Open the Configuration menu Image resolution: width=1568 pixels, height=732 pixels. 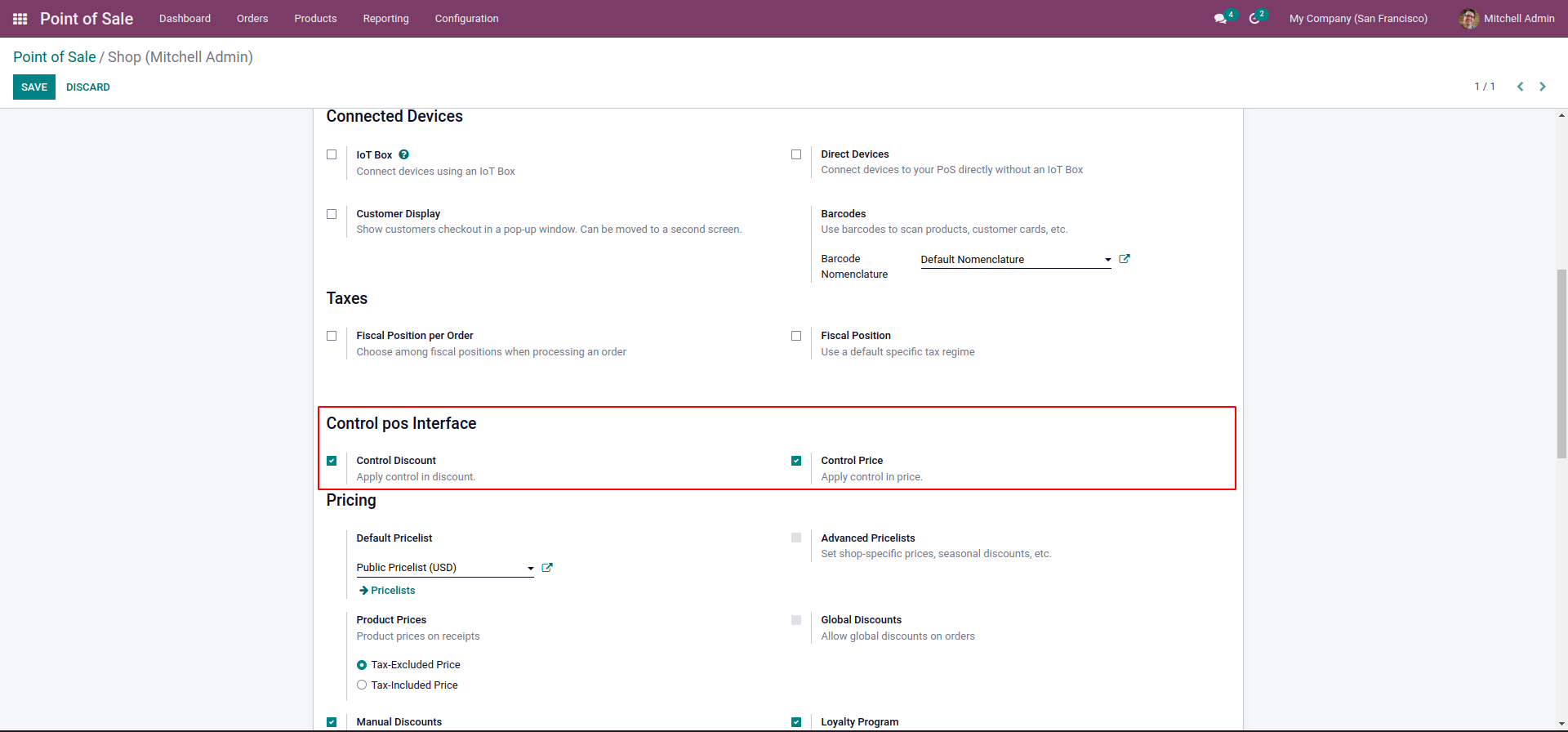(x=466, y=19)
